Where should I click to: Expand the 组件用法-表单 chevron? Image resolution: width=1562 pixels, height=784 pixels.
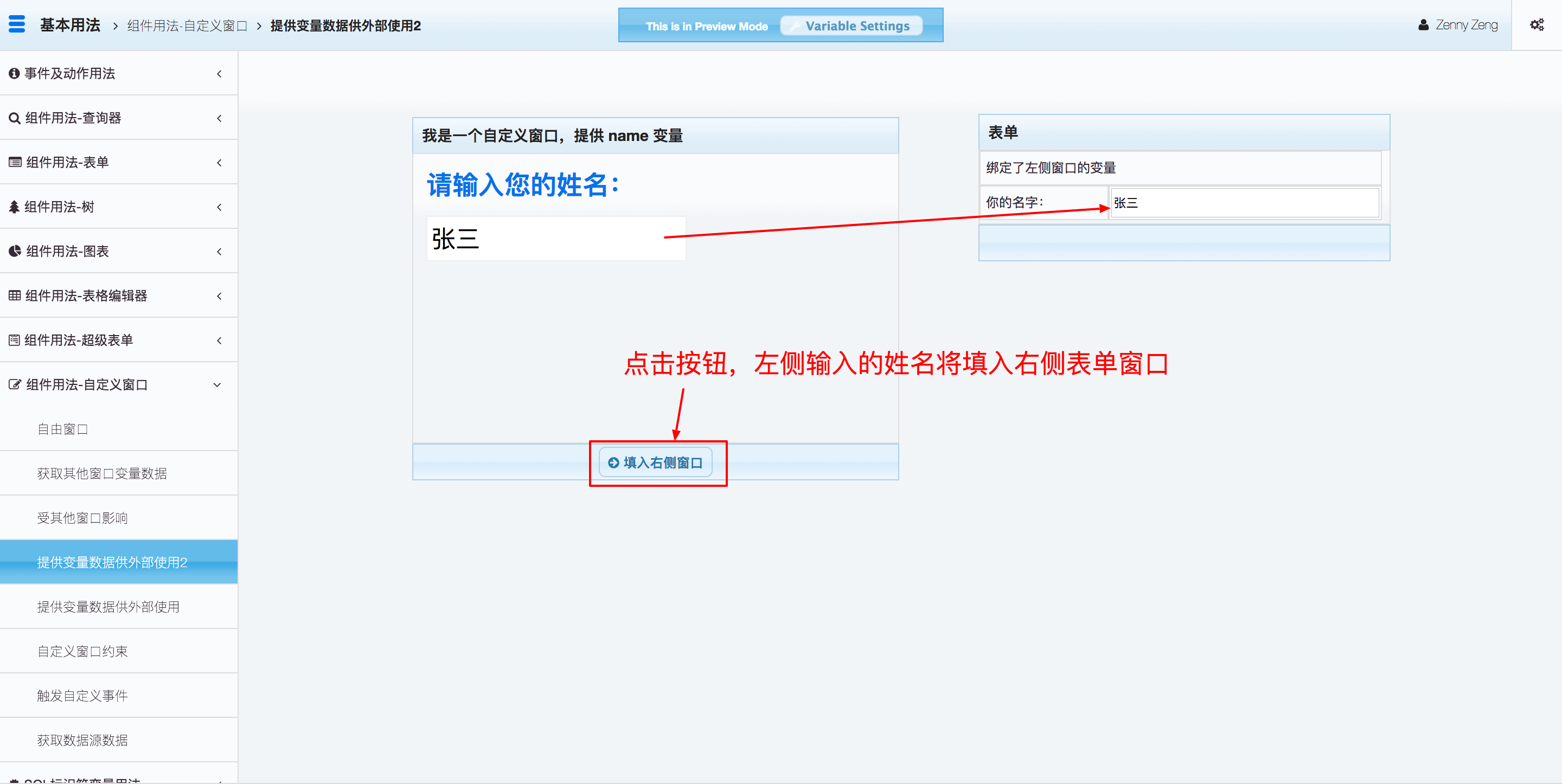click(x=219, y=163)
